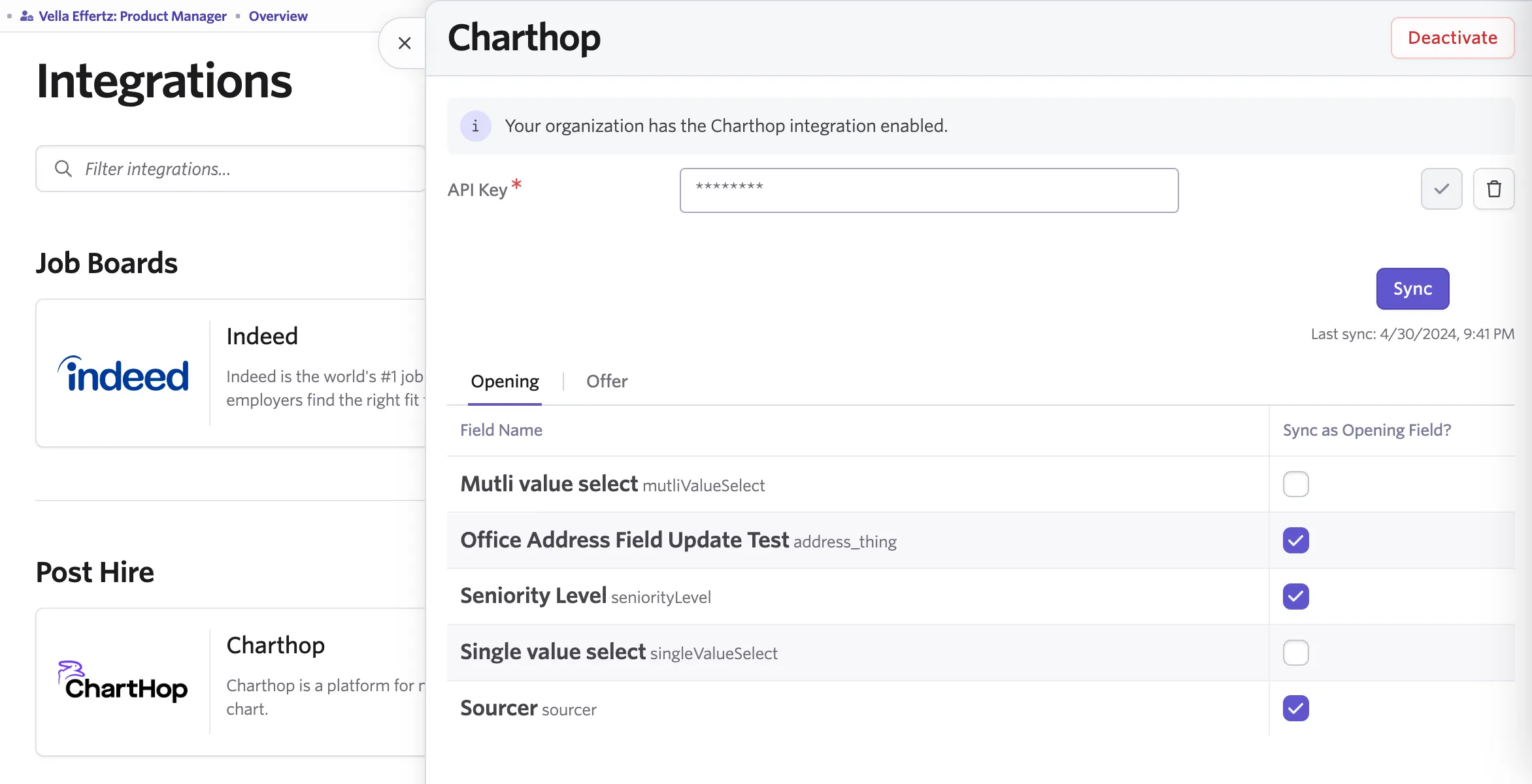Click the API Key input field
This screenshot has height=784, width=1532.
click(929, 190)
